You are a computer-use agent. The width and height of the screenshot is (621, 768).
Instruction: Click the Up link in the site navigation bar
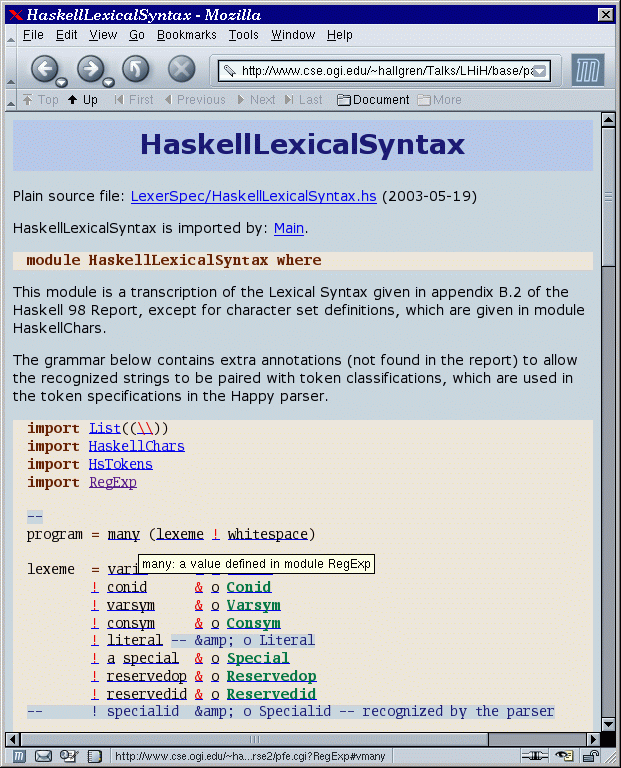pyautogui.click(x=83, y=100)
